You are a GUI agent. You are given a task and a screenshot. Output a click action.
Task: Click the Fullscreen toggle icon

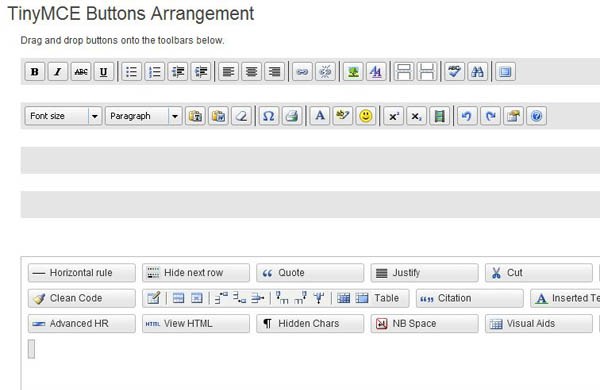point(505,72)
